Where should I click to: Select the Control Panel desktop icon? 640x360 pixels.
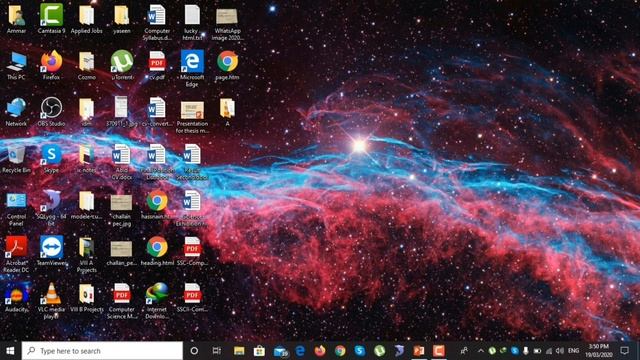tap(16, 208)
